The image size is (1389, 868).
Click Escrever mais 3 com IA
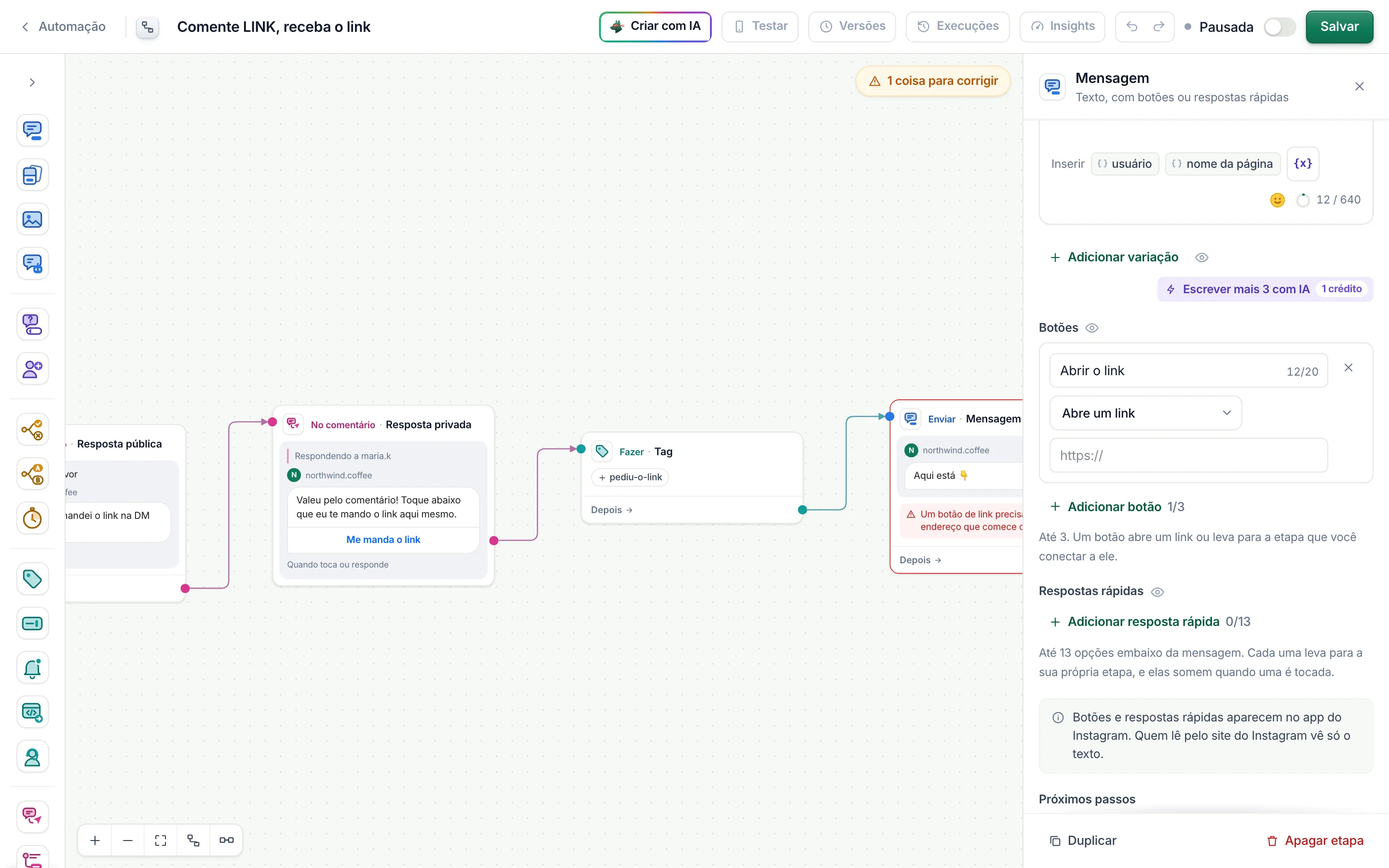coord(1265,289)
